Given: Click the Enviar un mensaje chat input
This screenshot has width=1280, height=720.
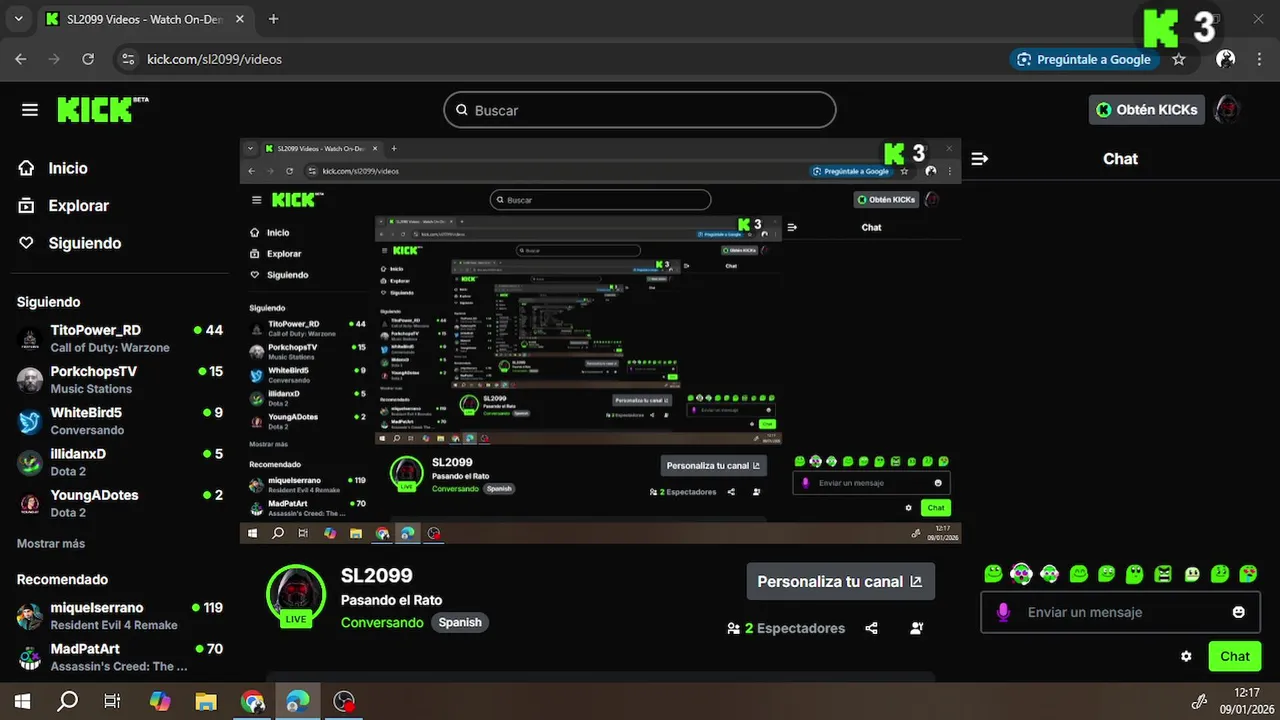Looking at the screenshot, I should pyautogui.click(x=1121, y=612).
